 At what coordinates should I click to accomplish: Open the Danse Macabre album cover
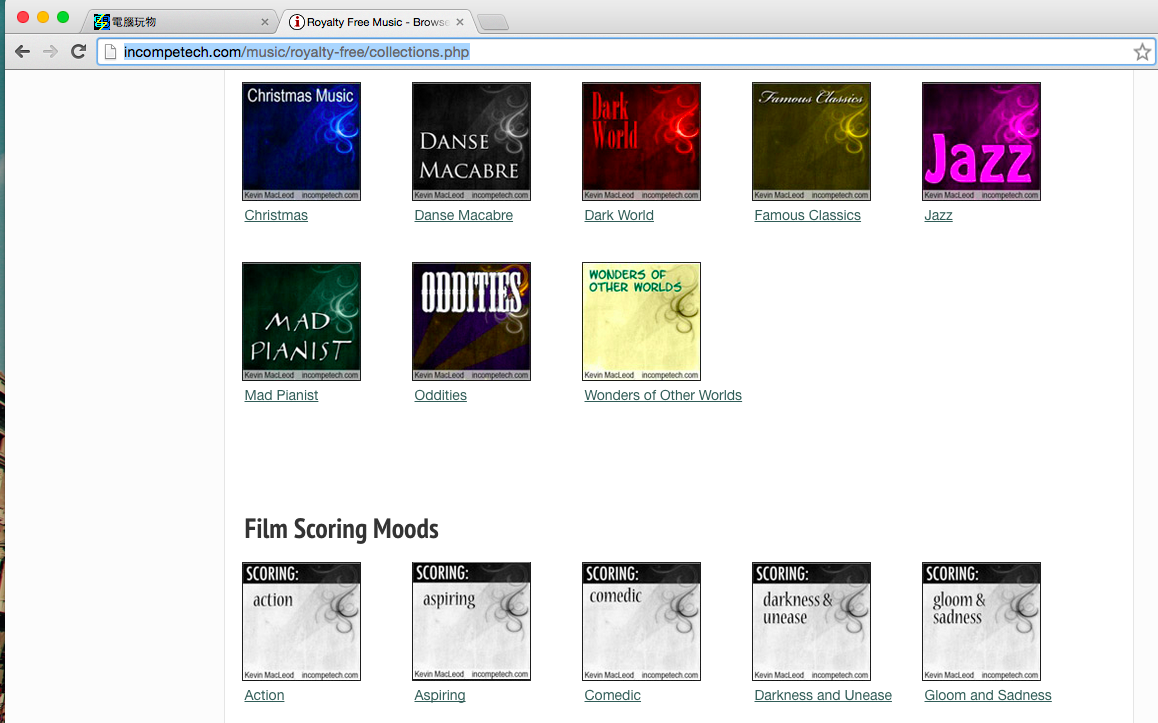[x=471, y=141]
